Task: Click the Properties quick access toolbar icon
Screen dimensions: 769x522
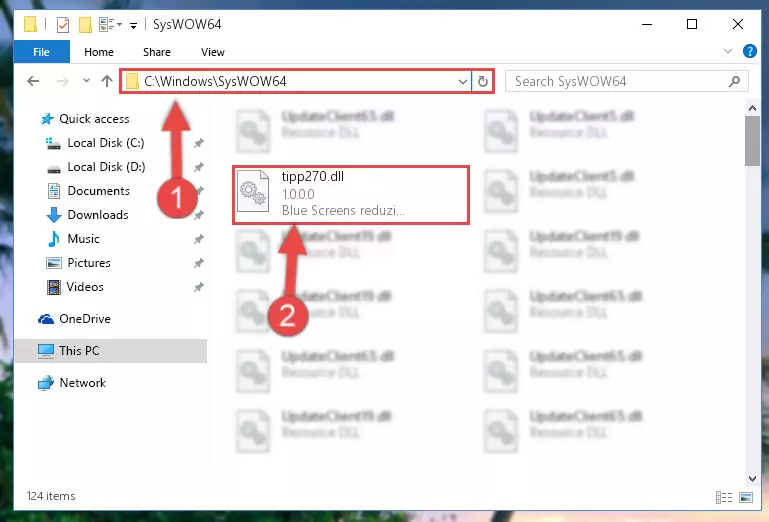Action: (63, 25)
